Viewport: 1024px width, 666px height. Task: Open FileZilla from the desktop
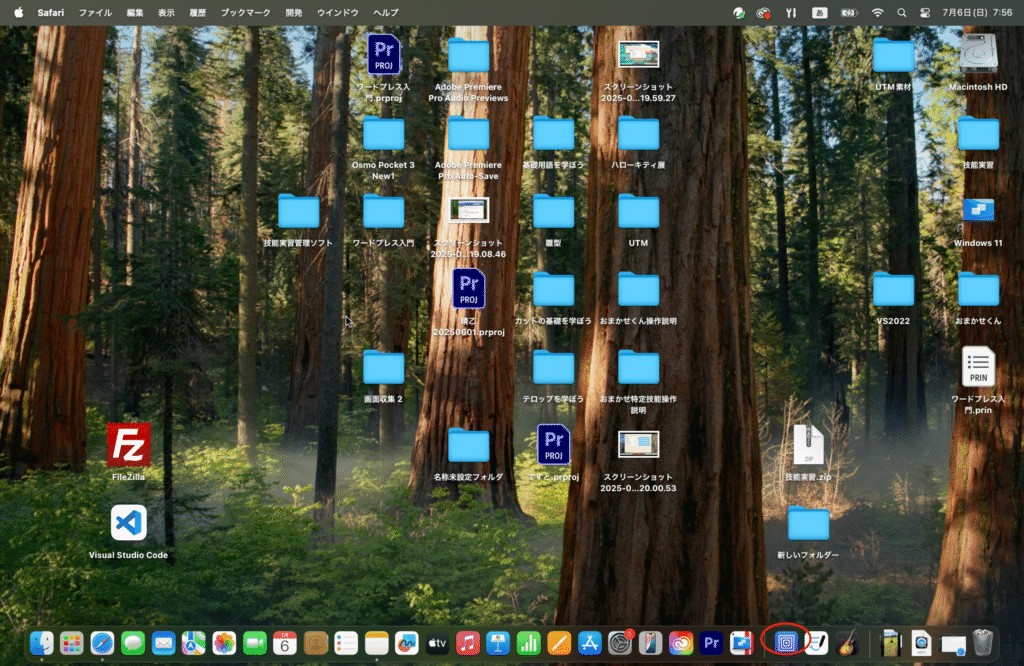(129, 445)
